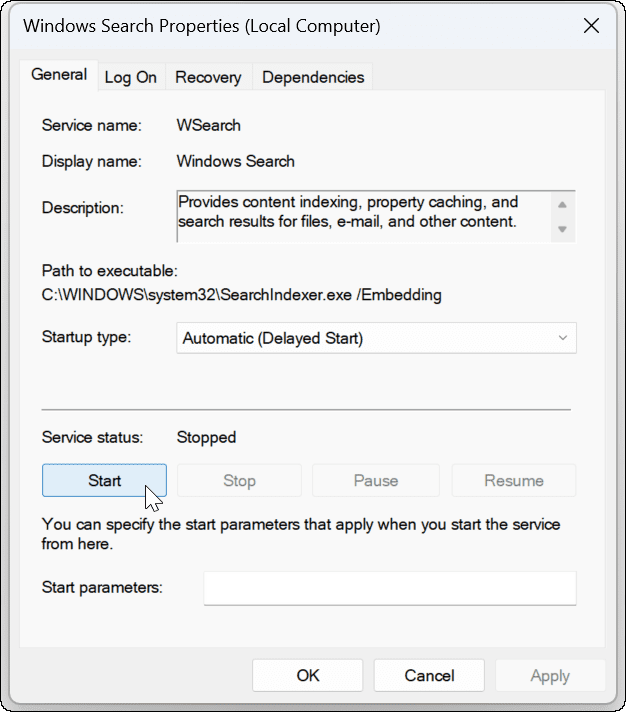Switch to the General tab

click(59, 75)
